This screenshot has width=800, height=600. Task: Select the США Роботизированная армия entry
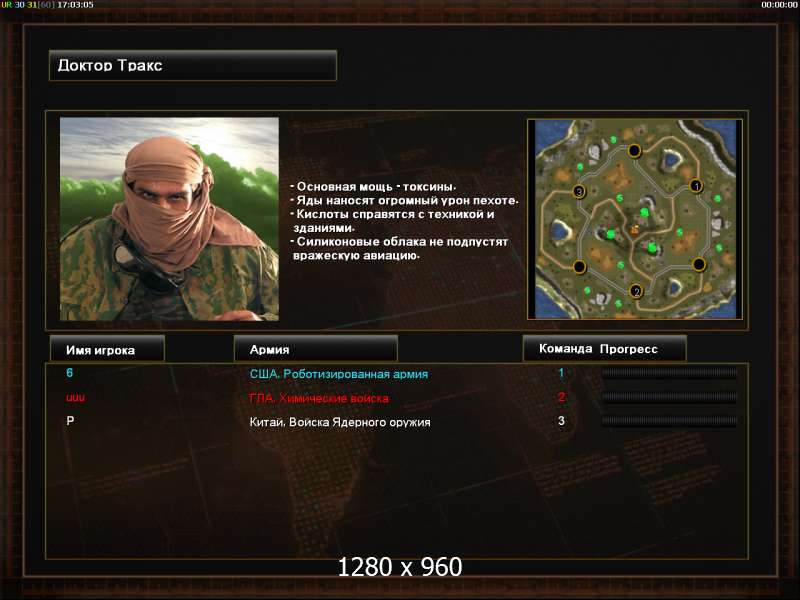(x=339, y=374)
